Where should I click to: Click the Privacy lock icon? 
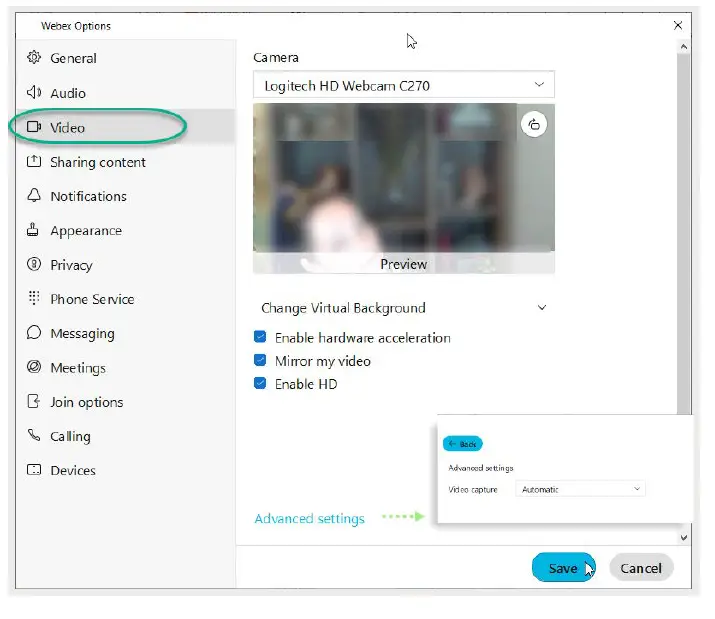[x=34, y=264]
